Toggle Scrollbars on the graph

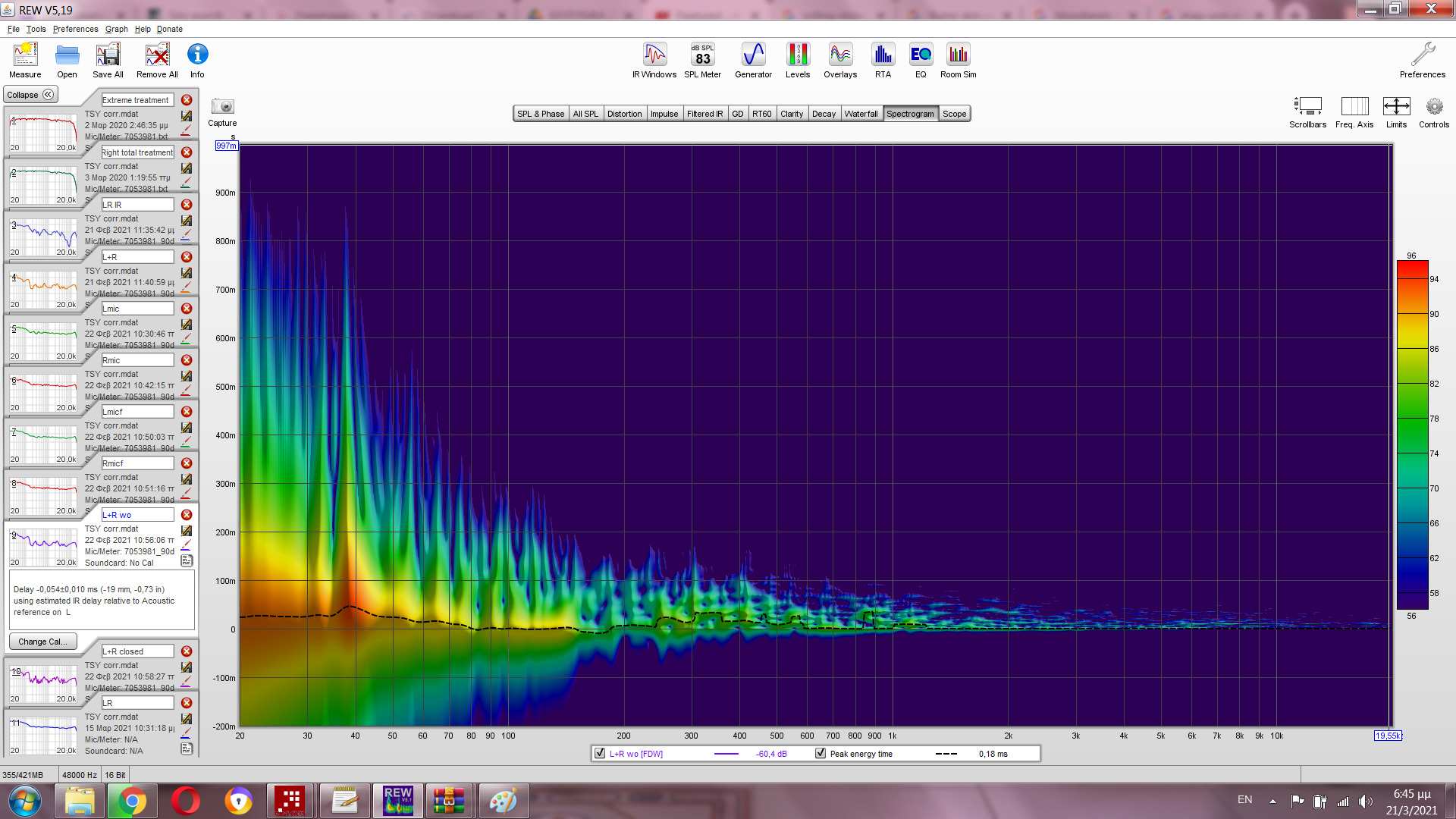coord(1307,107)
